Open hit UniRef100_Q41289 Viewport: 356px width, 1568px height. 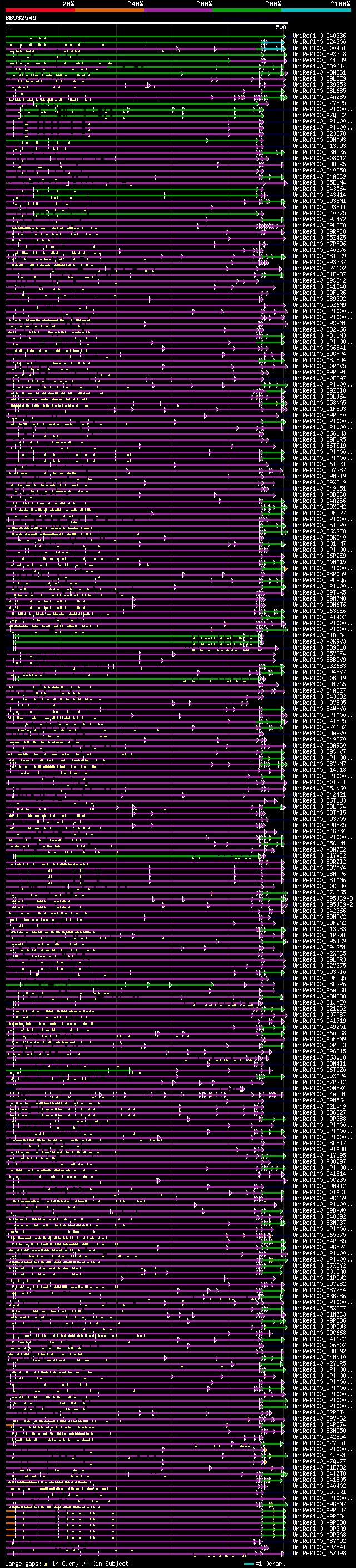click(319, 60)
